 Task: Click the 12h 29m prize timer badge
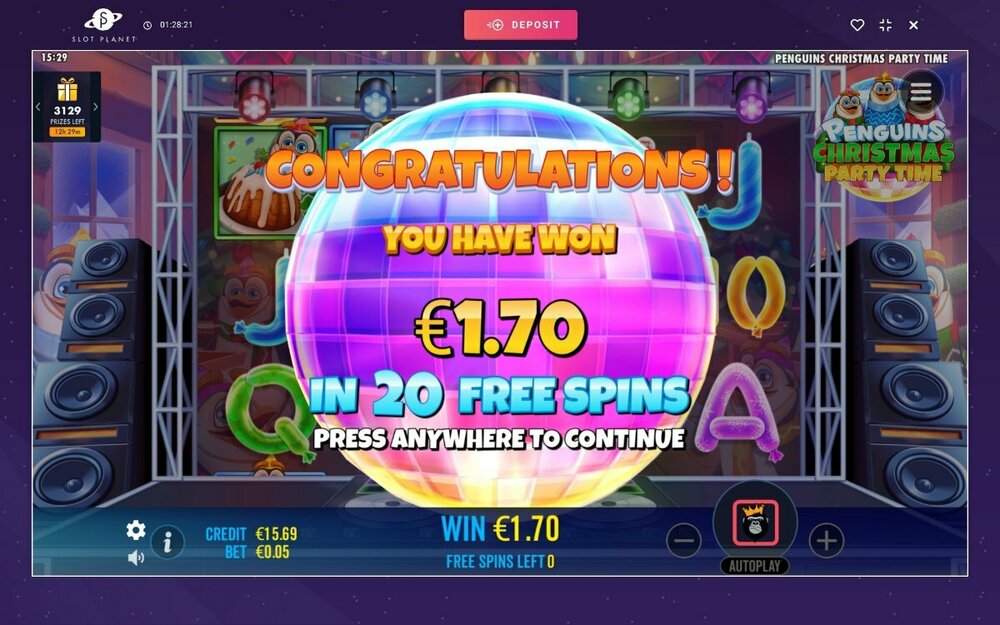(67, 132)
